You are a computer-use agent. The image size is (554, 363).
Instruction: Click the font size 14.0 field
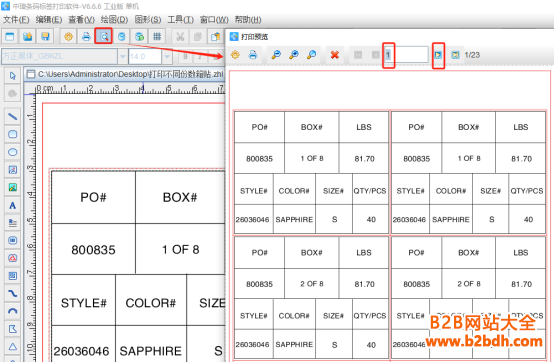coord(145,57)
